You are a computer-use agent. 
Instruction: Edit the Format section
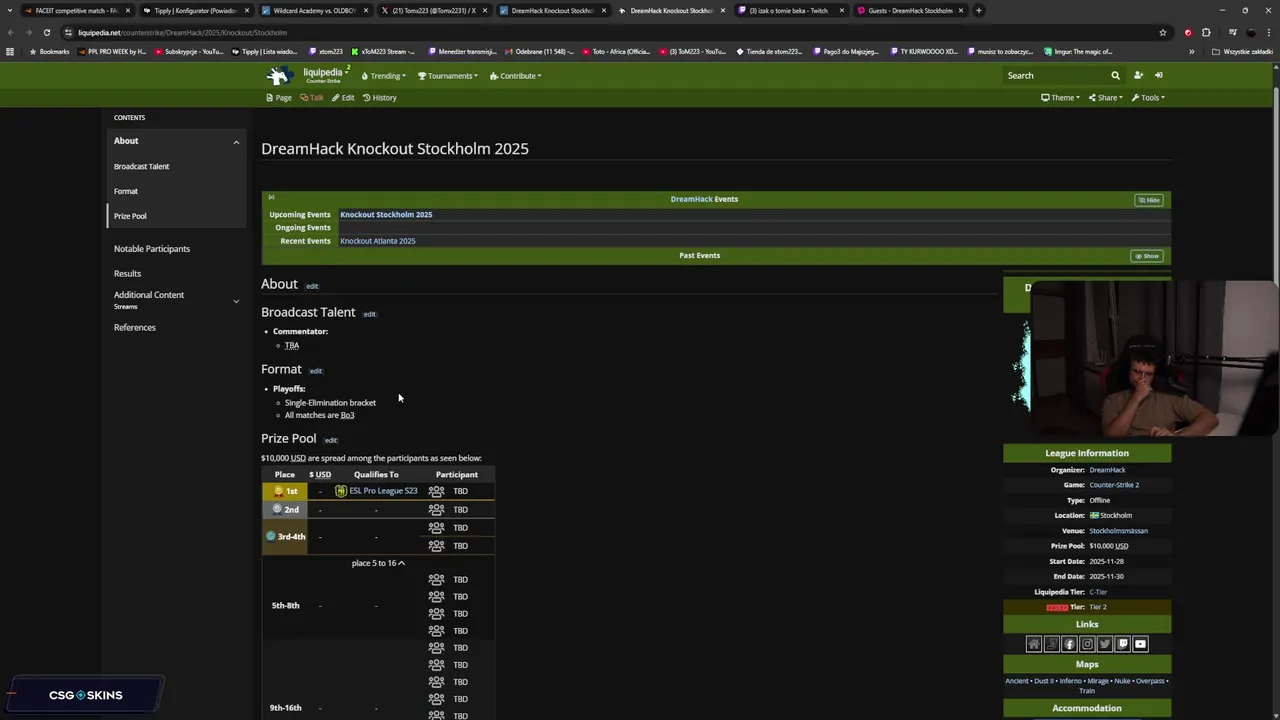click(315, 371)
